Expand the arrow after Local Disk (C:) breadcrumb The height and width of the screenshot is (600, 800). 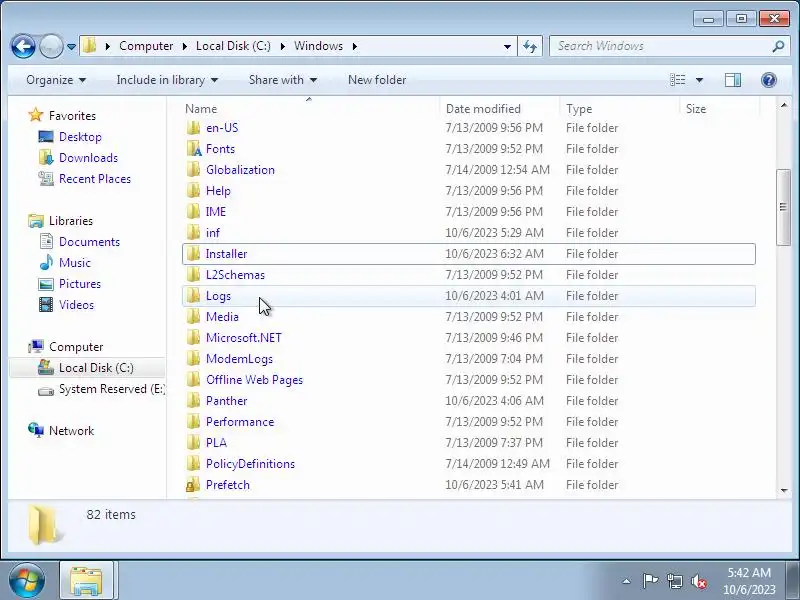pos(283,46)
